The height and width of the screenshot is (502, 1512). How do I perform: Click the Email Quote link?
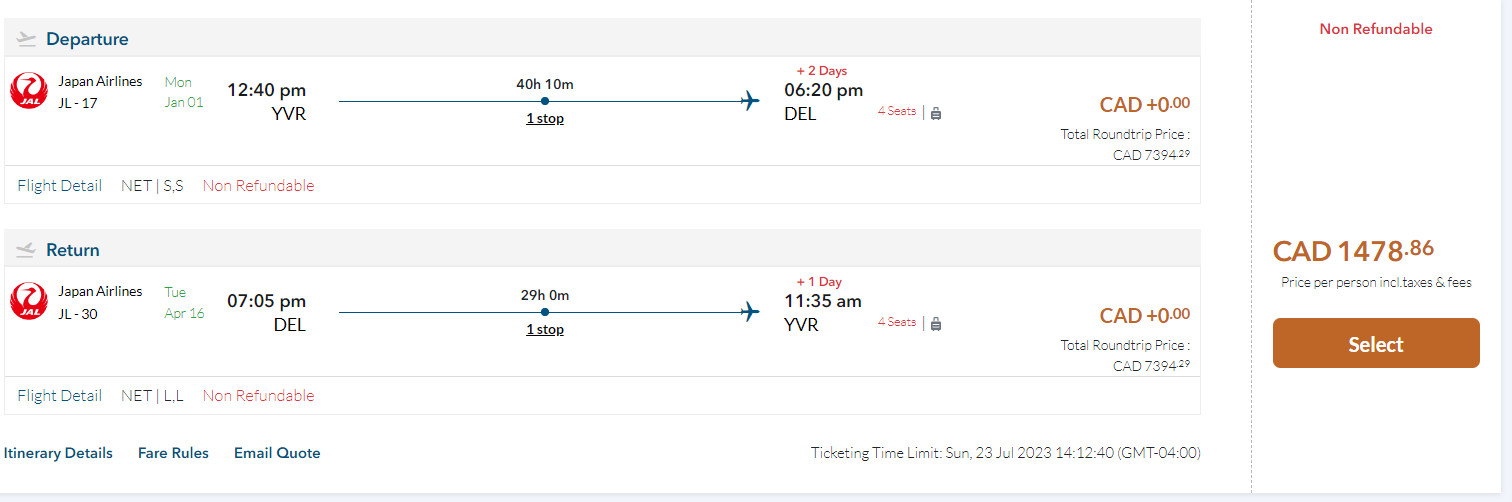[x=277, y=453]
